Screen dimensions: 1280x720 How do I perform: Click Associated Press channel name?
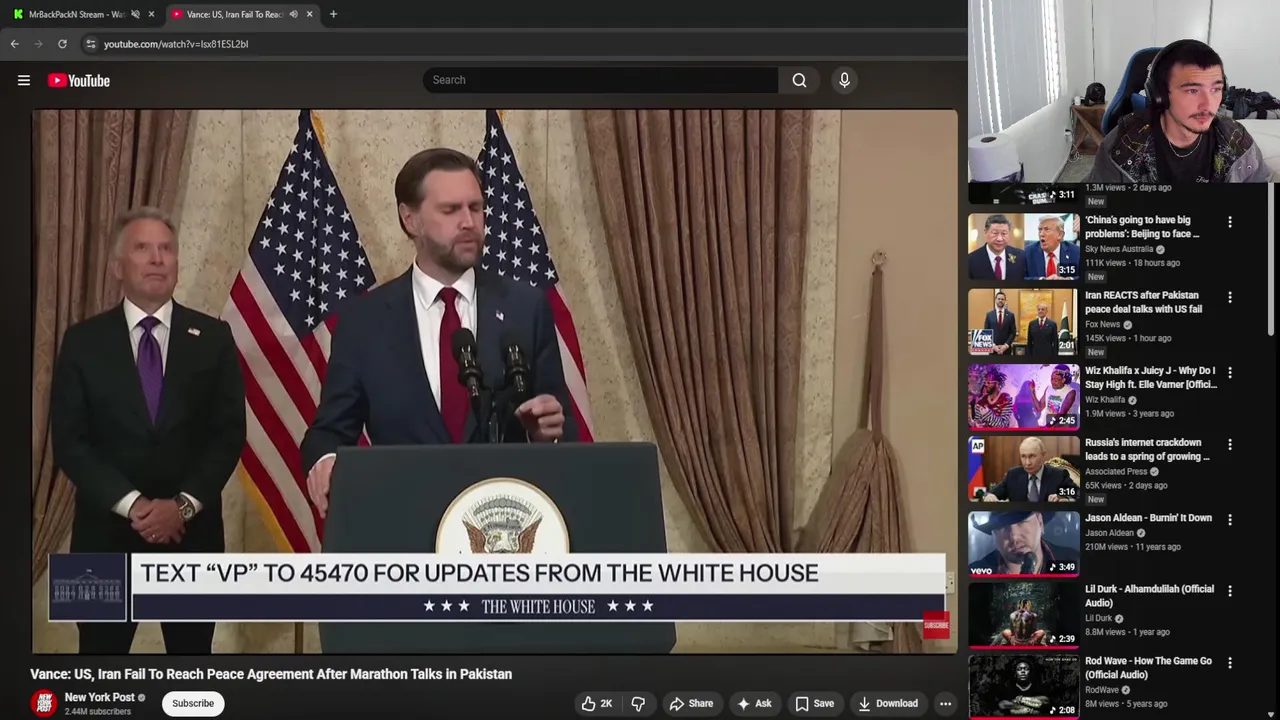tap(1116, 472)
